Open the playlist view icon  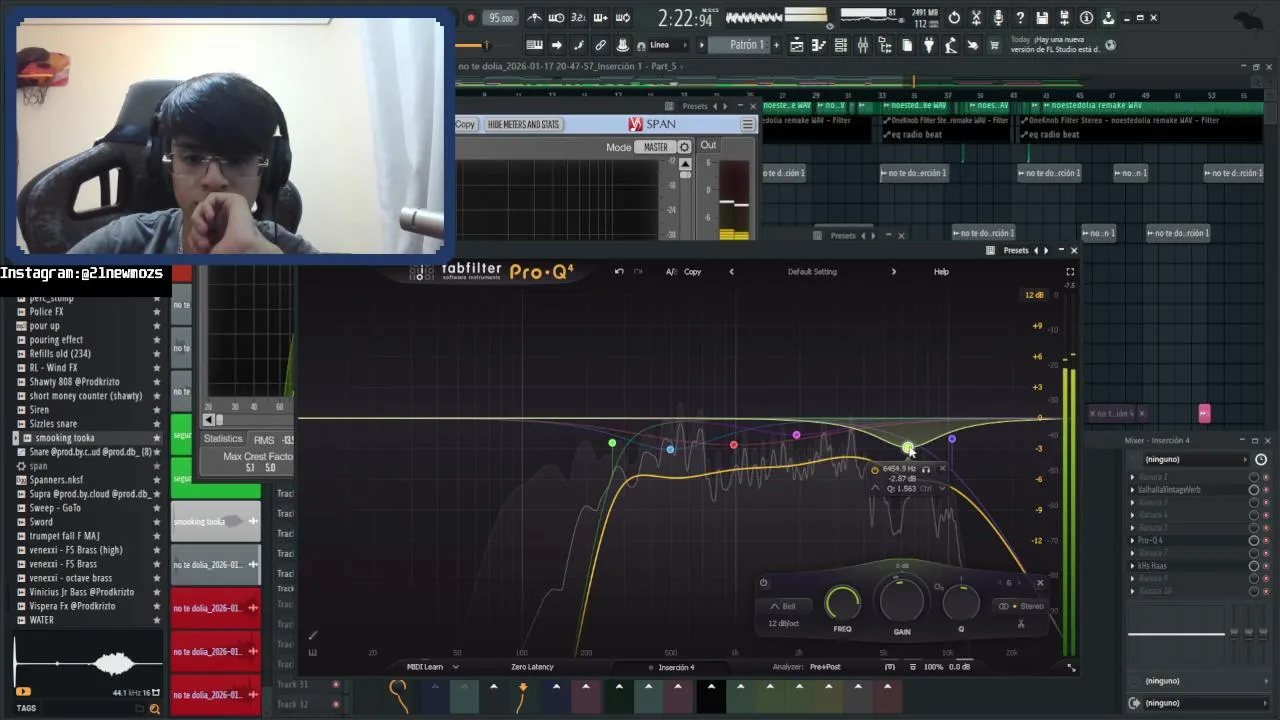[796, 45]
